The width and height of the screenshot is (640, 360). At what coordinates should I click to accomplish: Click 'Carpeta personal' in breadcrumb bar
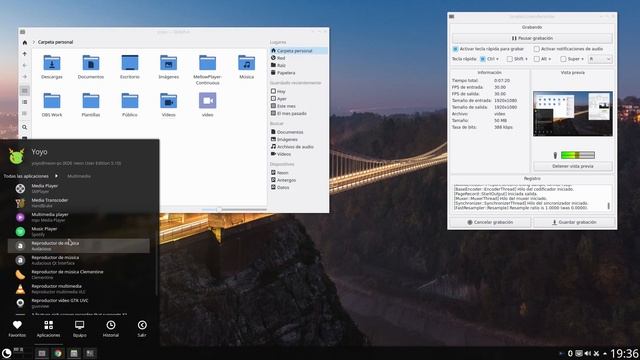[x=56, y=42]
